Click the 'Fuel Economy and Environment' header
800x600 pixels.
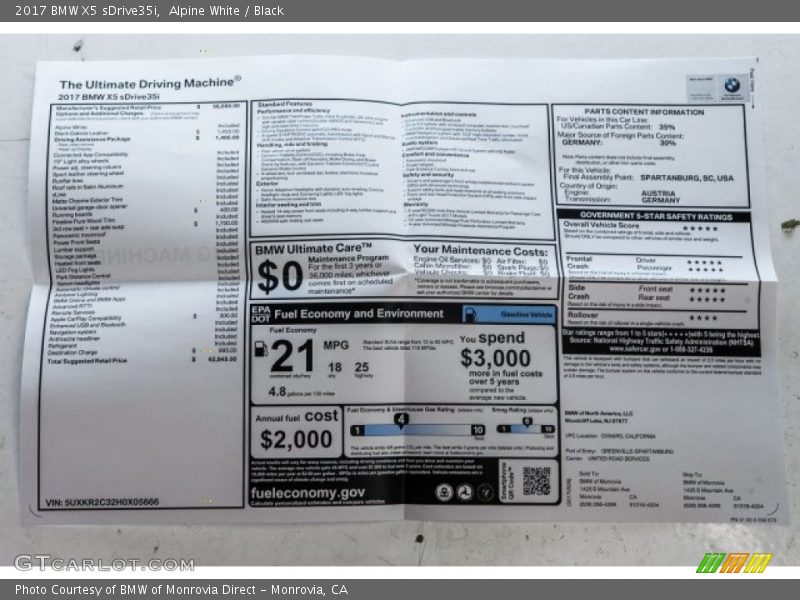pyautogui.click(x=359, y=314)
